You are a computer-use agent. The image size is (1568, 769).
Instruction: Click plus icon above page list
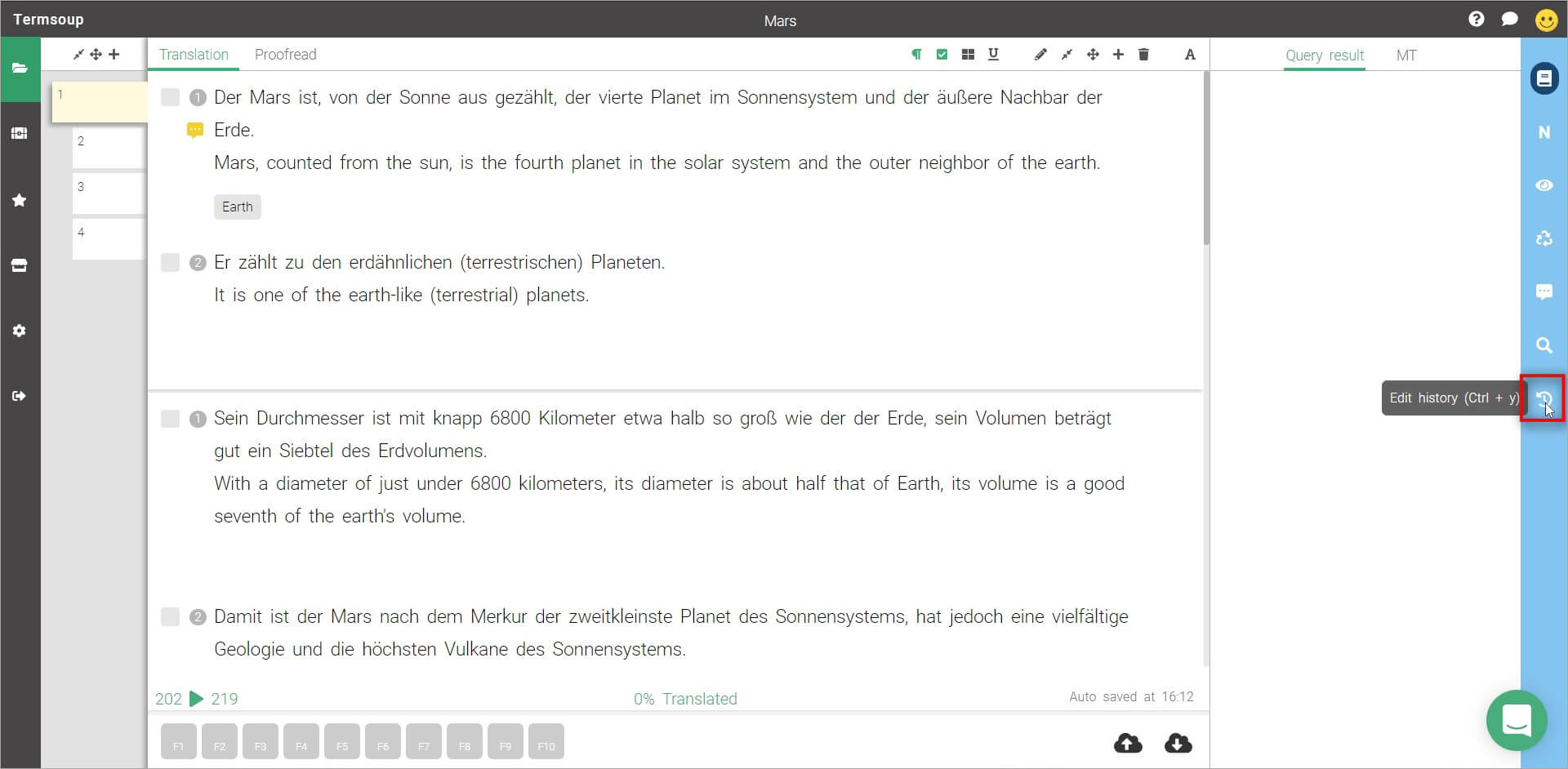[x=114, y=55]
